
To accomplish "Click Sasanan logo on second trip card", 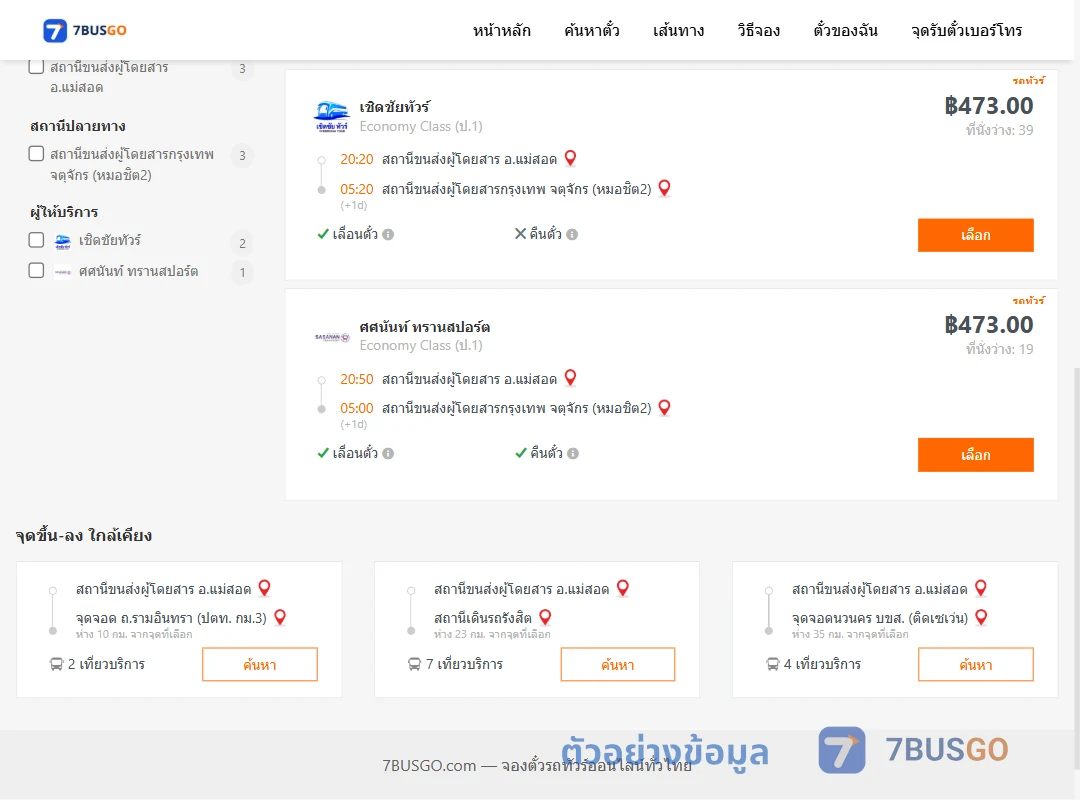I will pos(332,337).
